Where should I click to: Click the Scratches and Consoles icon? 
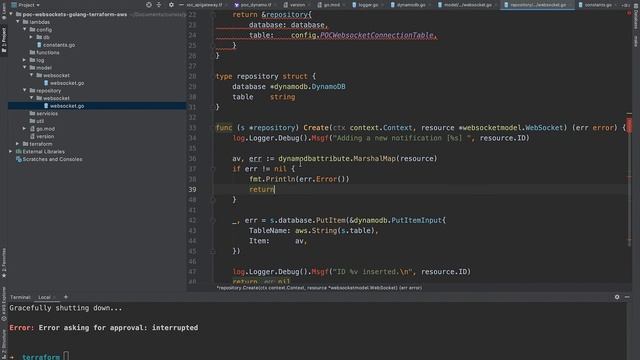(x=18, y=159)
